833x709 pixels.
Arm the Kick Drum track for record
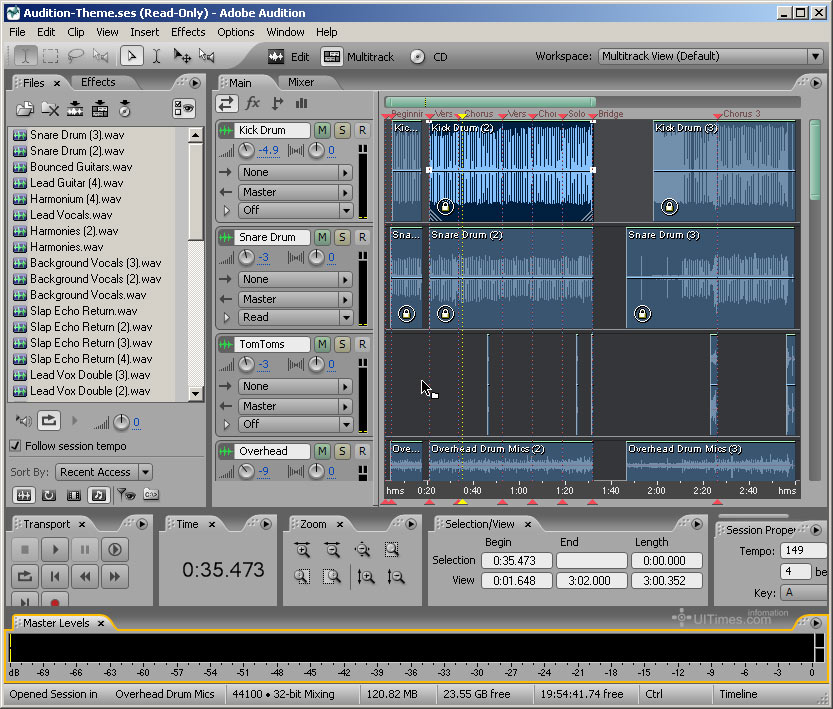click(362, 130)
